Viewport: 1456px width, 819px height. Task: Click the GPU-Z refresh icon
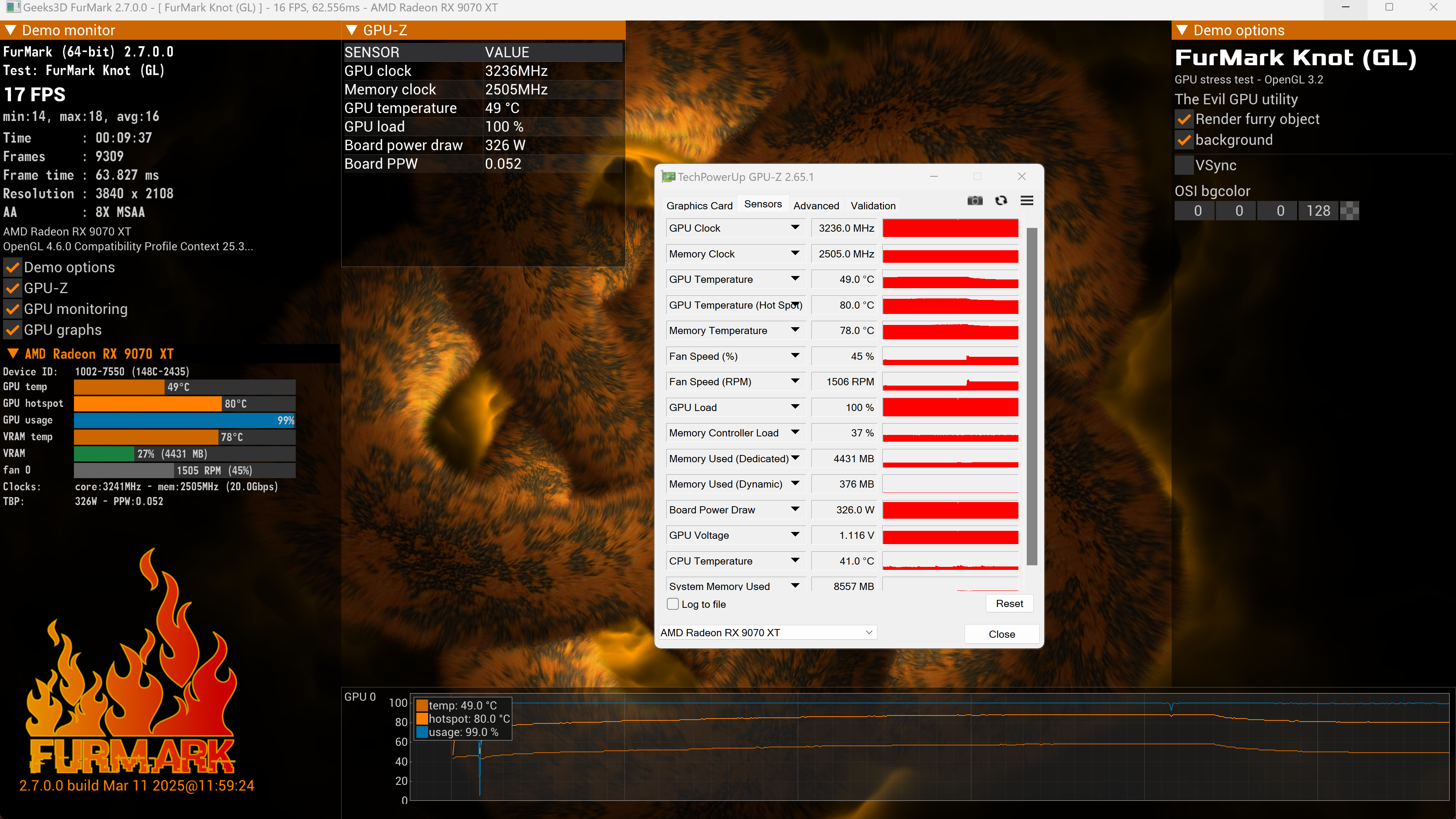point(1001,201)
